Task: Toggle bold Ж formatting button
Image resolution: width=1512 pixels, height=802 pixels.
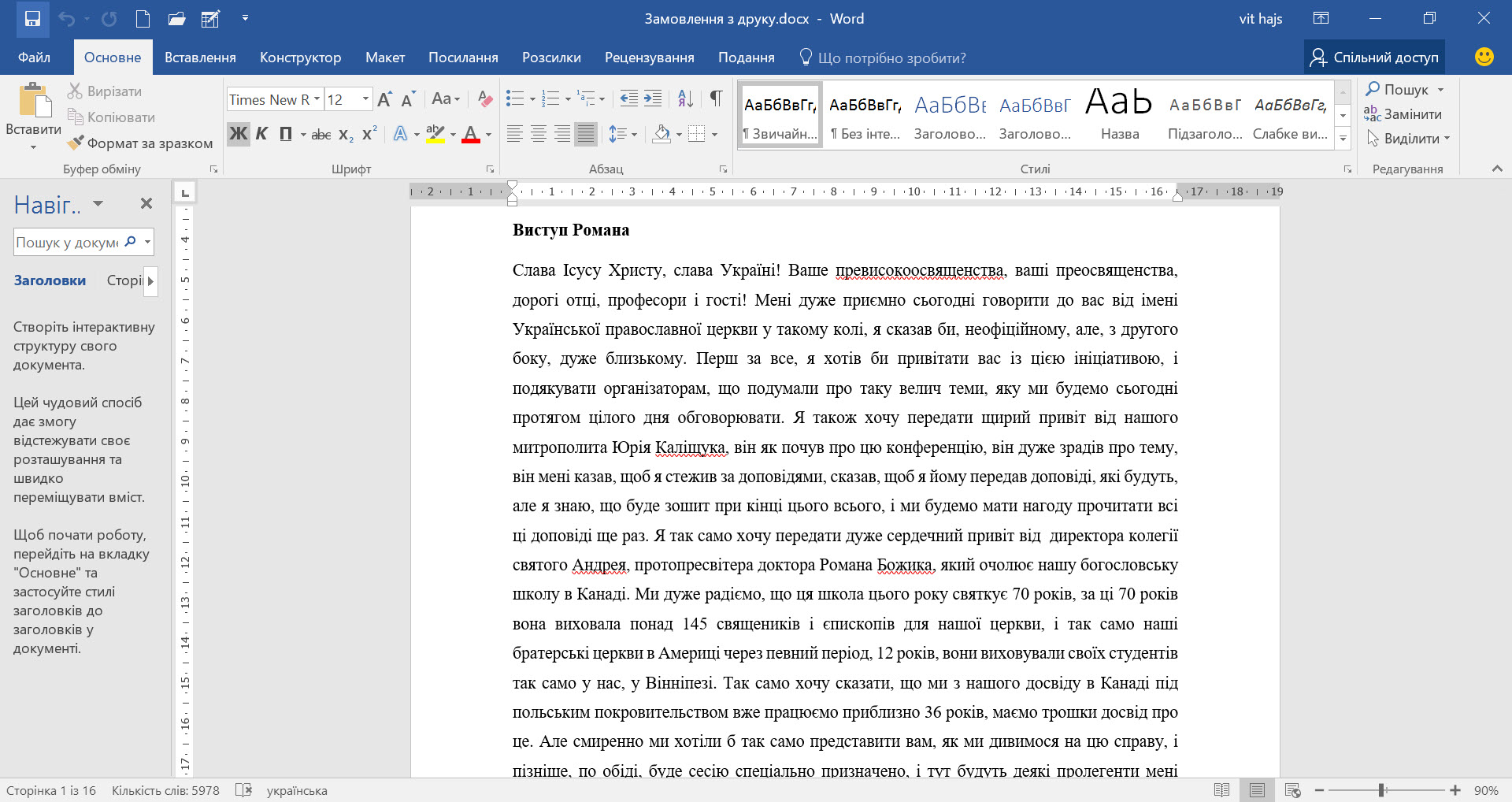Action: click(239, 134)
